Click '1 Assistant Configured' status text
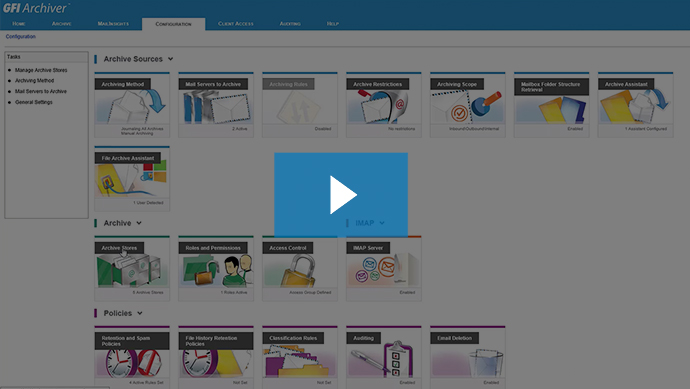This screenshot has height=389, width=690. click(x=646, y=129)
